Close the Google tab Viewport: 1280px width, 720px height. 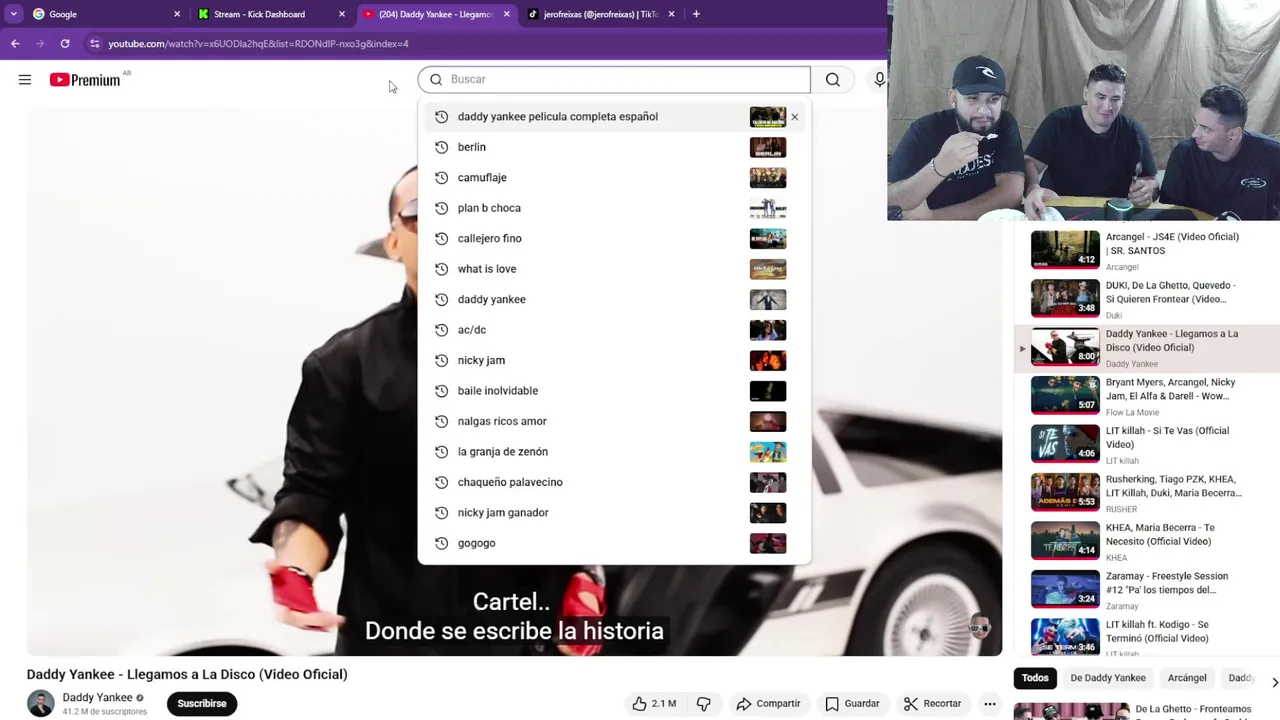click(177, 14)
